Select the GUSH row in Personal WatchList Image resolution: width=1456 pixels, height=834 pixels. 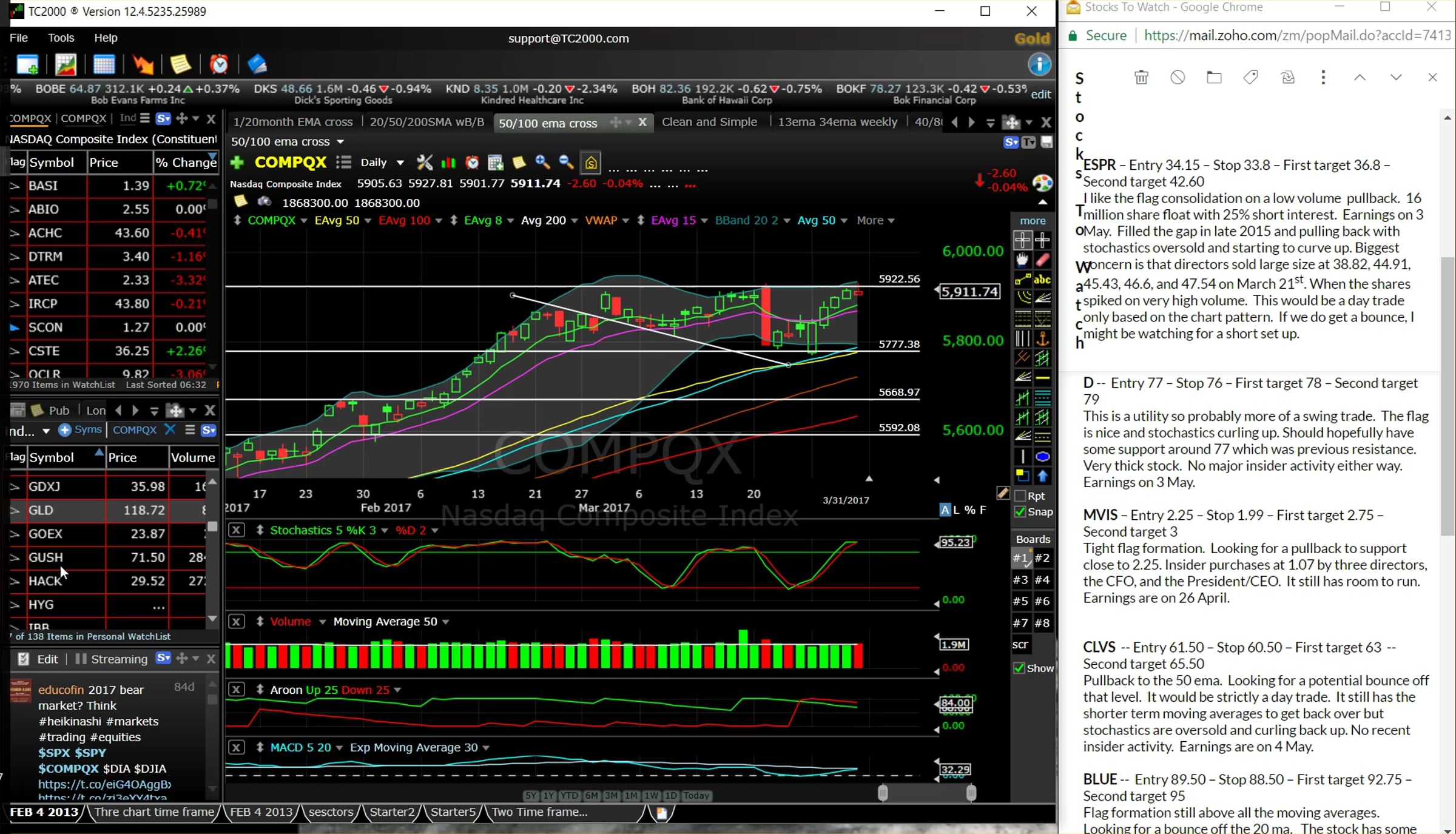pos(109,557)
